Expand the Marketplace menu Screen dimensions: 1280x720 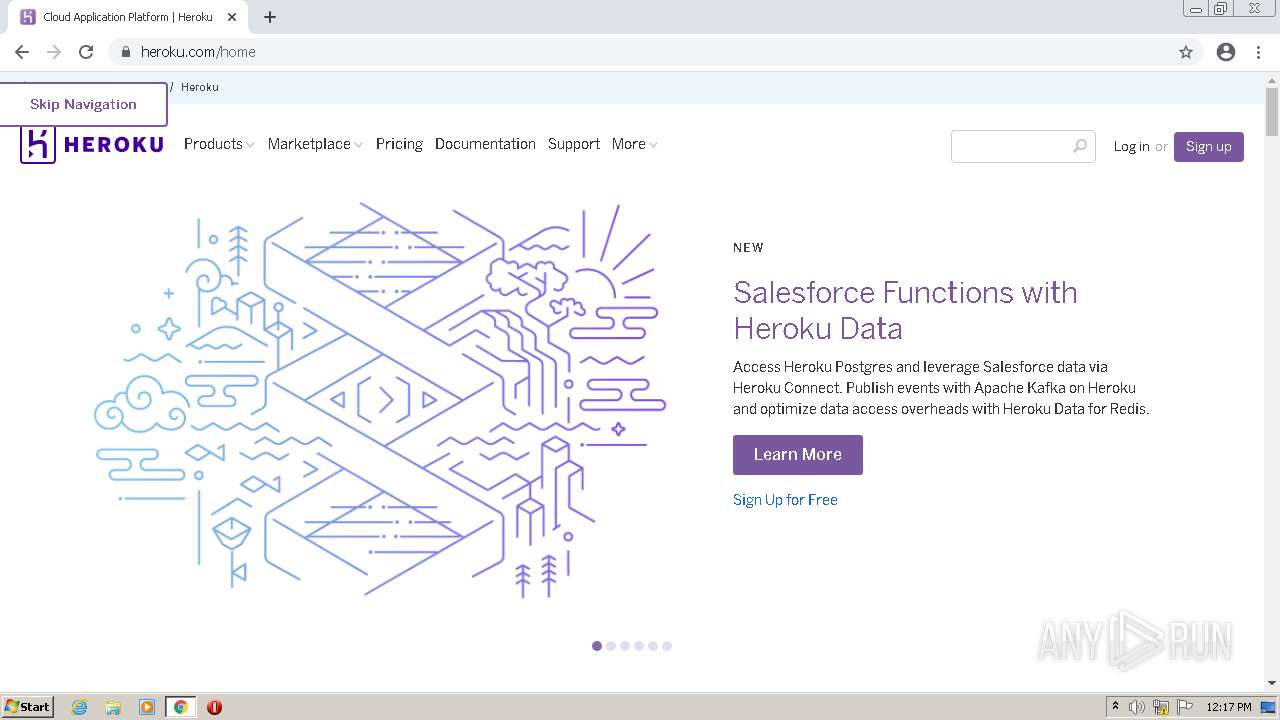pos(315,144)
